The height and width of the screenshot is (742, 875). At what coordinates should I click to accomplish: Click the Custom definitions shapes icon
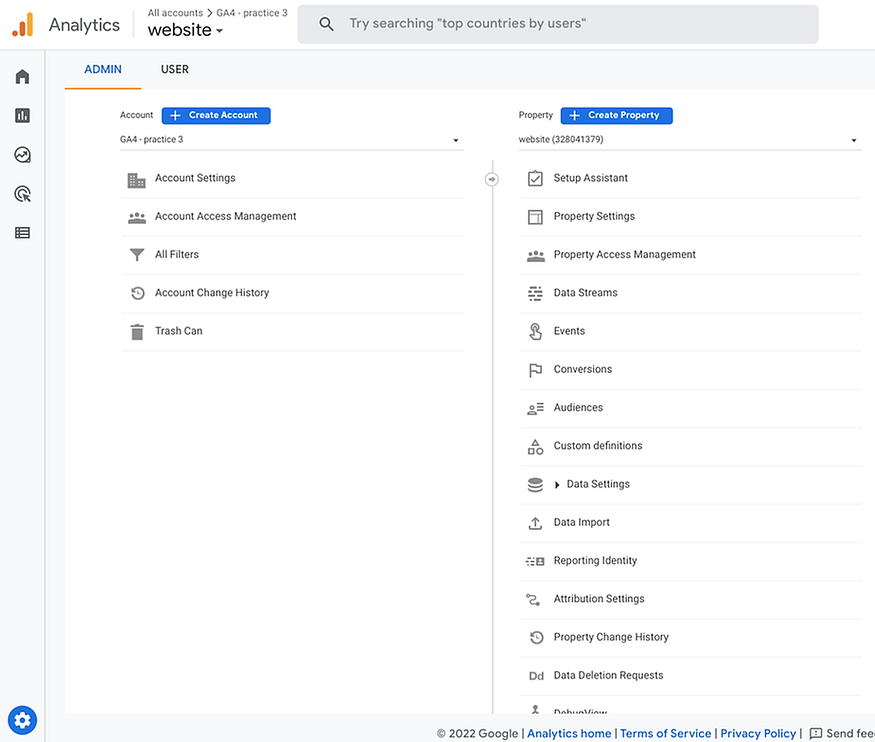535,447
